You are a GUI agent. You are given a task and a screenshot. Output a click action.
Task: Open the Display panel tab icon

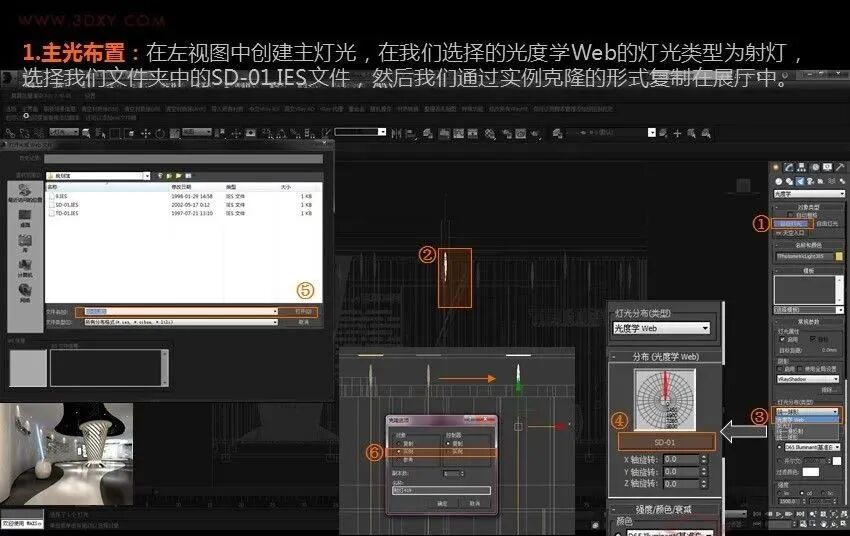click(827, 167)
